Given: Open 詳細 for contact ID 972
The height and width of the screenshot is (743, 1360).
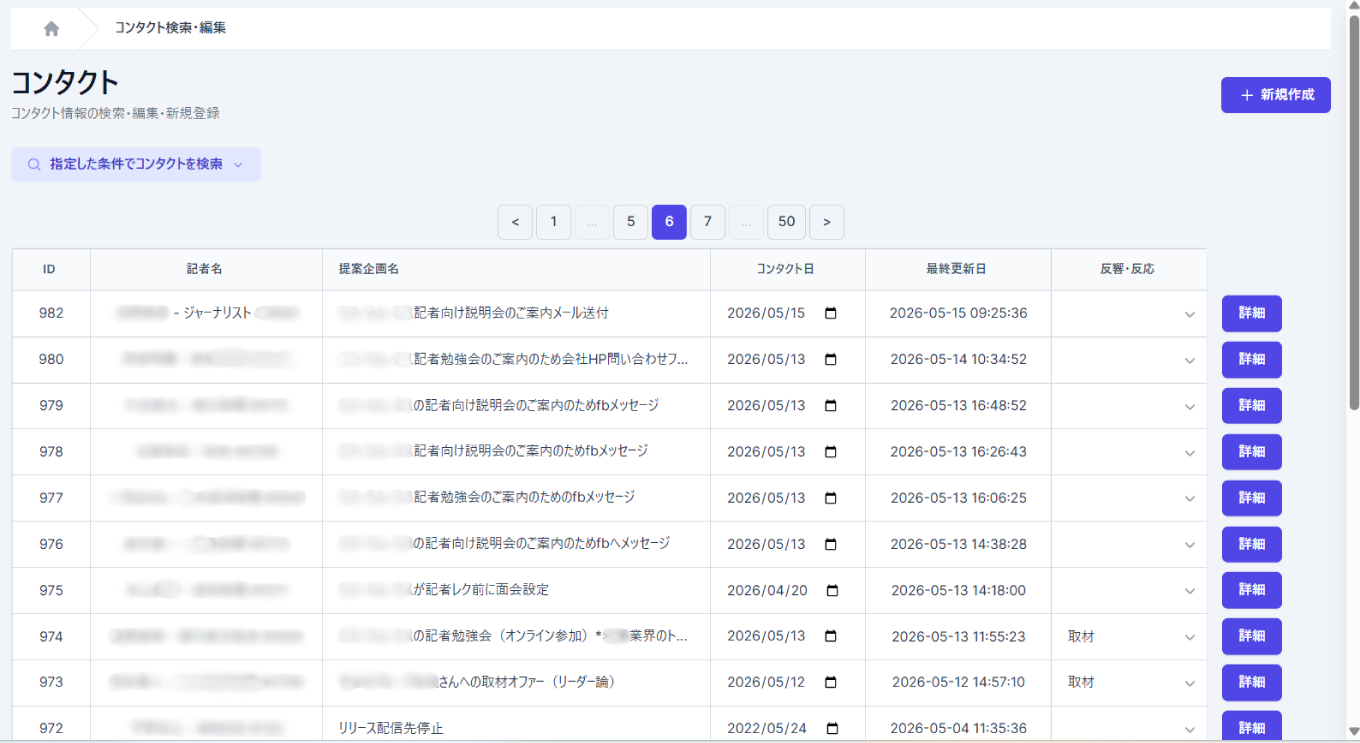Looking at the screenshot, I should point(1252,726).
